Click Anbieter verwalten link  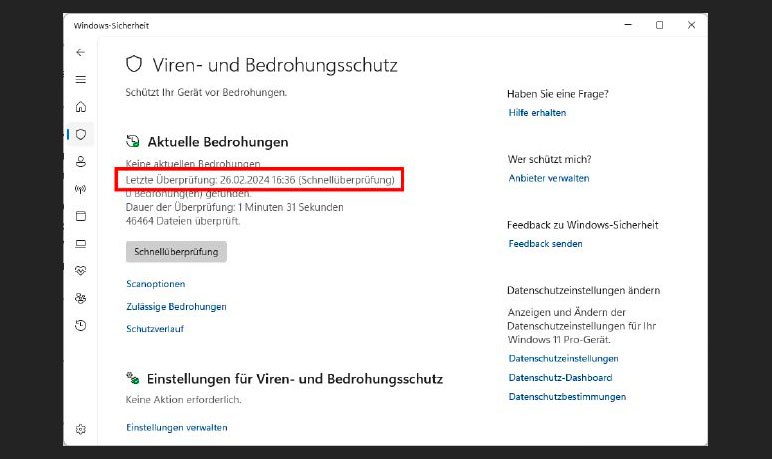(x=549, y=178)
